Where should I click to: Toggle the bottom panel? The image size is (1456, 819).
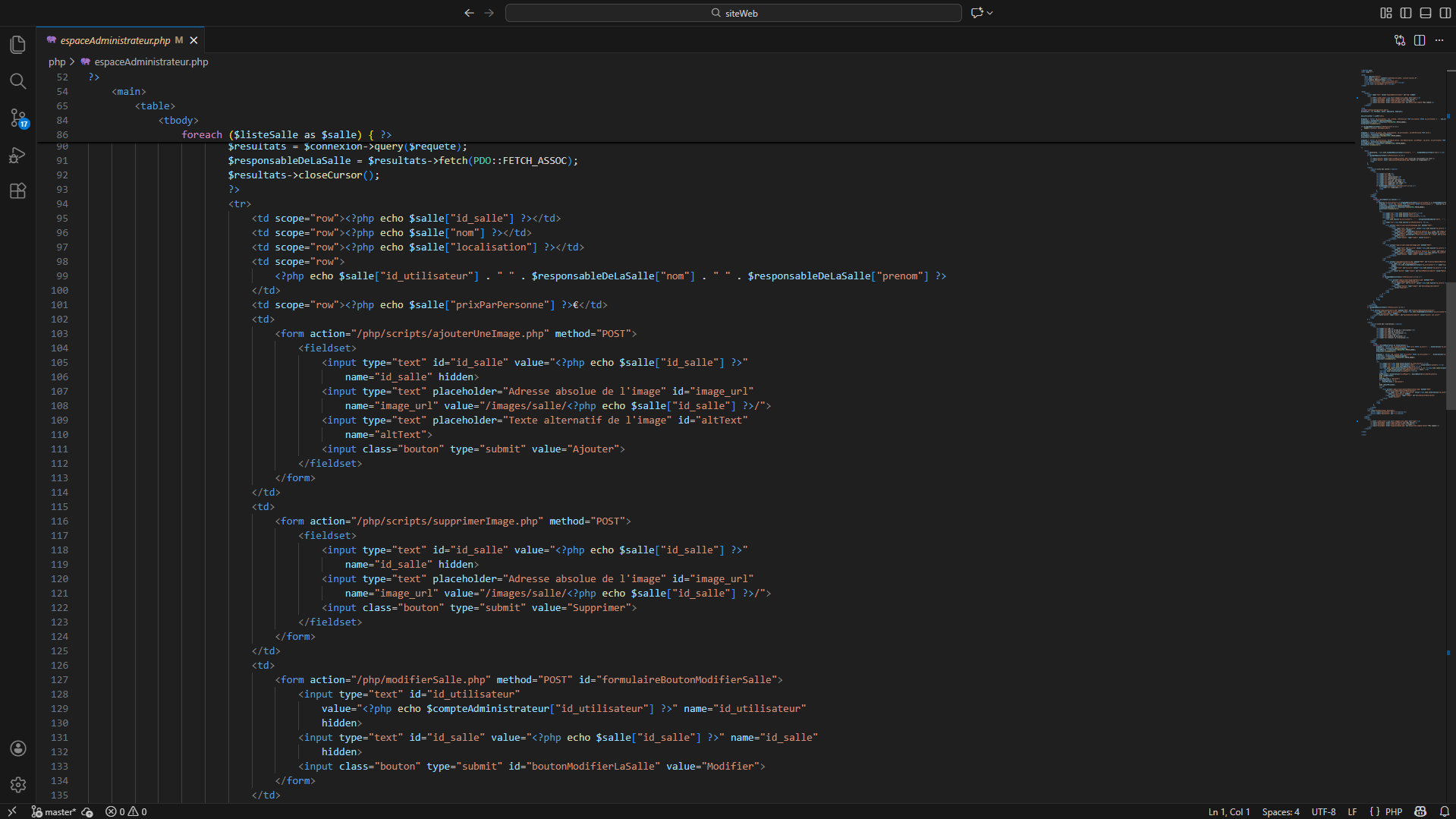point(1426,13)
